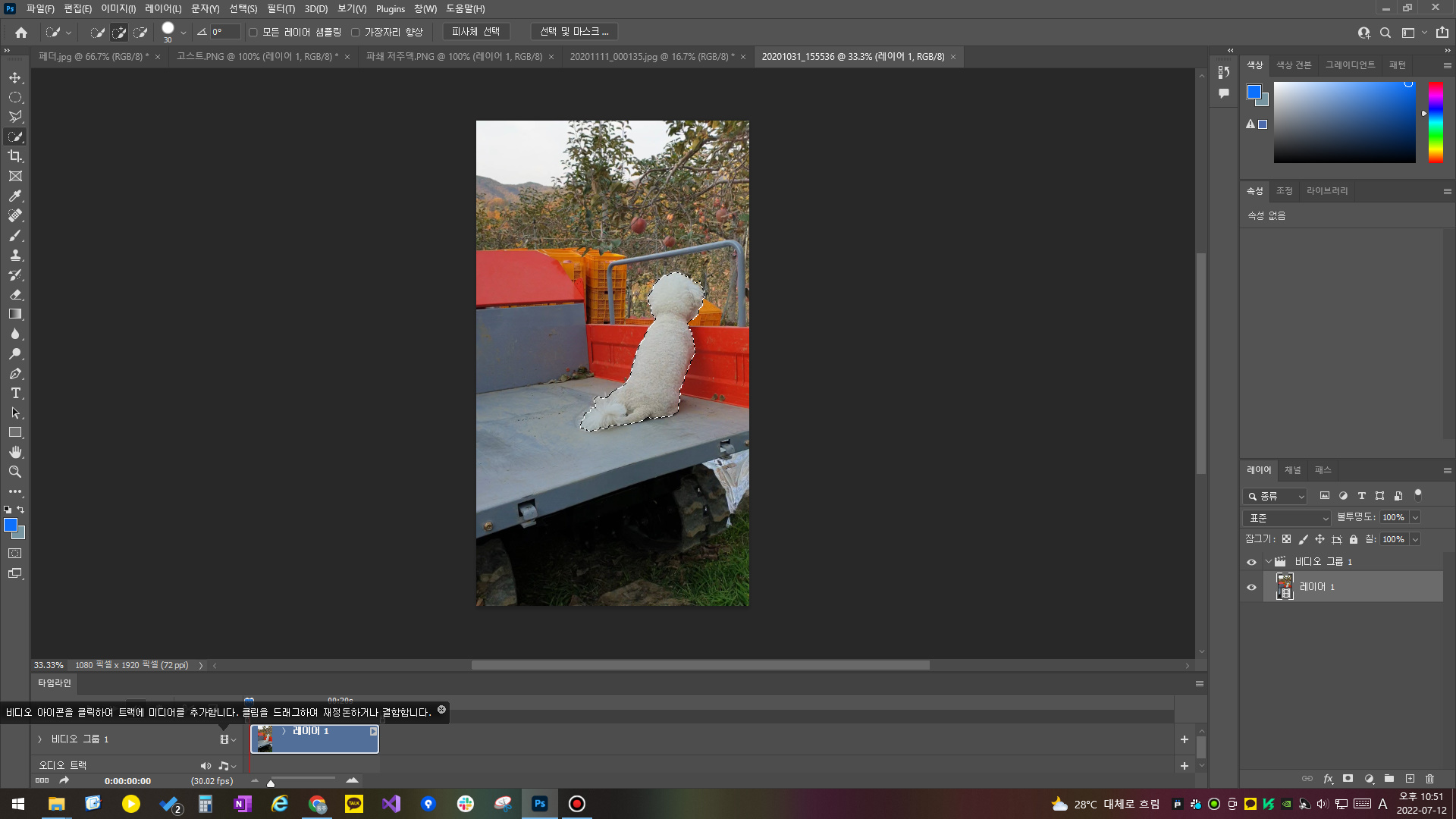This screenshot has width=1456, height=819.
Task: Enable the 모든 레이어 샘플링 checkbox
Action: [253, 33]
